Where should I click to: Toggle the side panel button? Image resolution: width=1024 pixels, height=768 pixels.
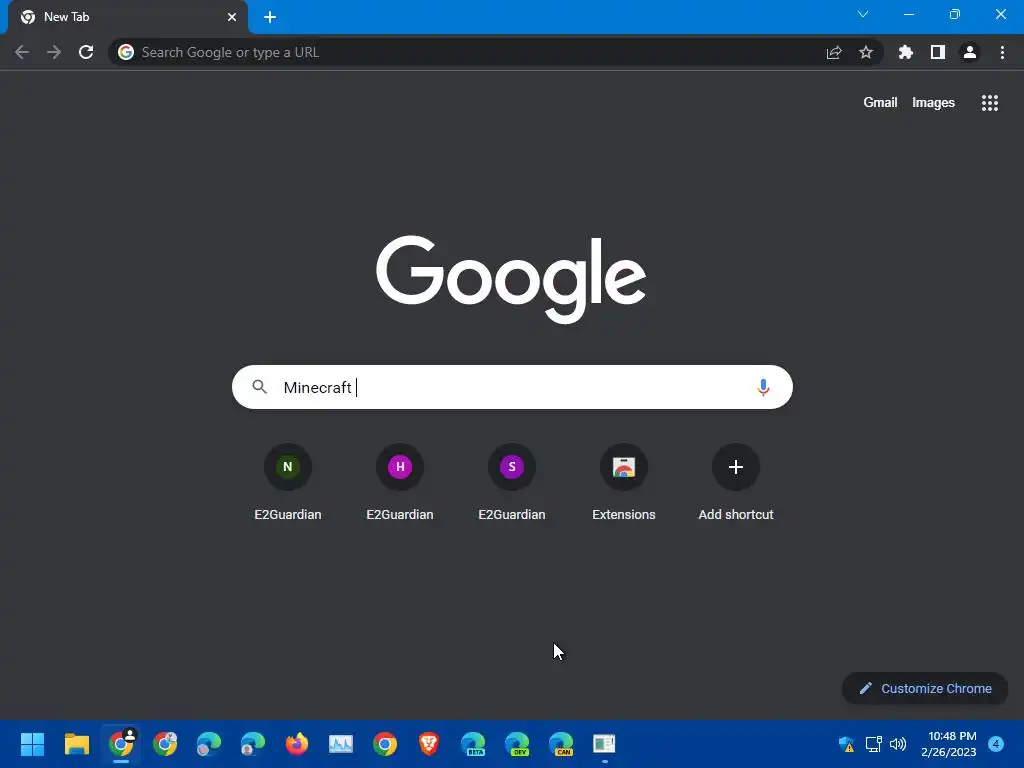(x=938, y=52)
